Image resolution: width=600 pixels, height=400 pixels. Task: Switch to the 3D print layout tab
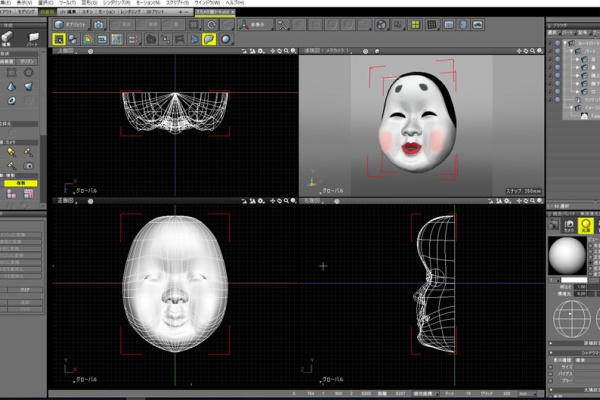click(155, 12)
